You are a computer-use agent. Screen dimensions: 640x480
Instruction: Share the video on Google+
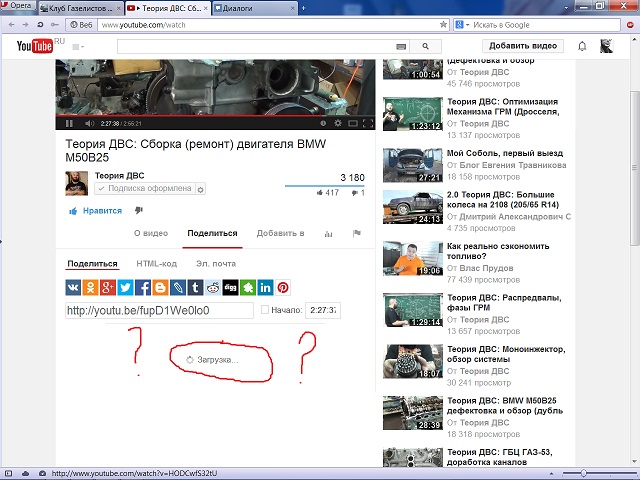coord(108,288)
